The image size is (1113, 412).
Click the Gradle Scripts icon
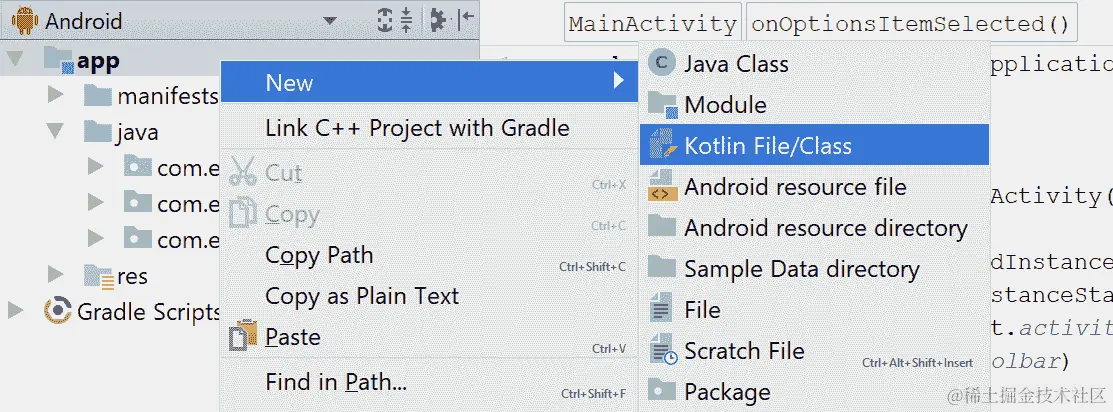[58, 311]
